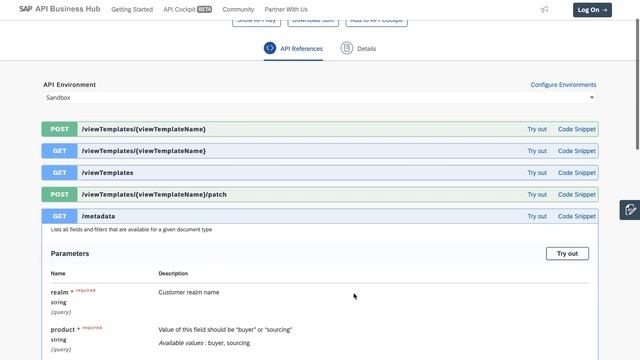
Task: Click the /metadata description about fields and filters
Action: [131, 229]
